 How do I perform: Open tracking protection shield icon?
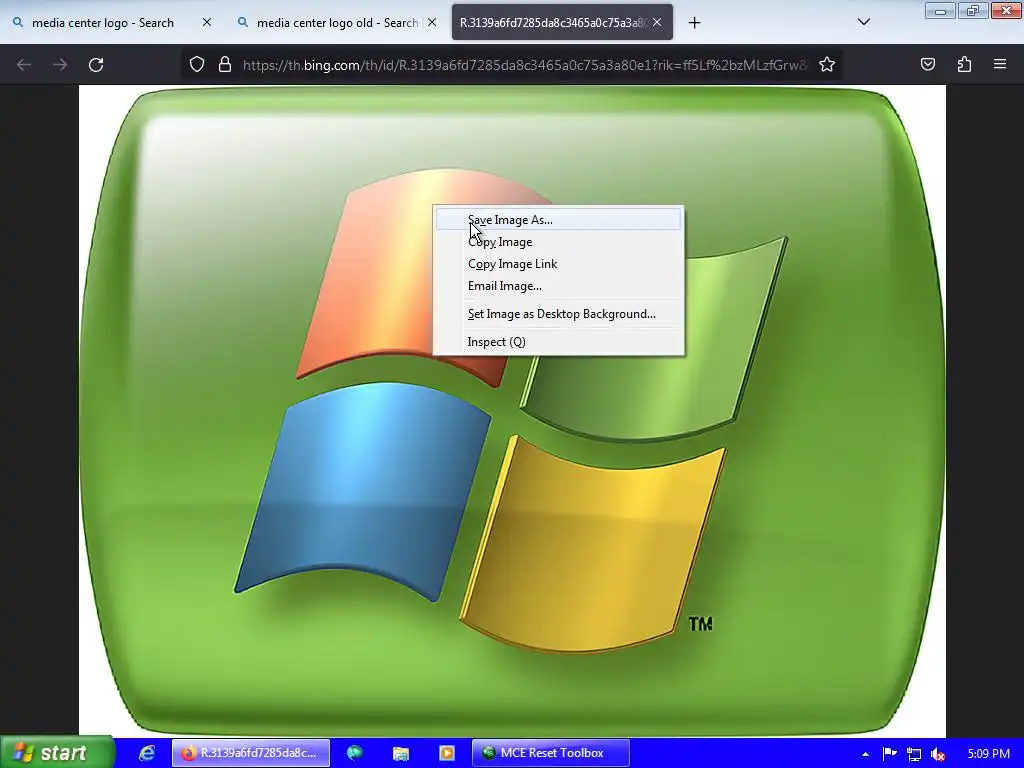197,65
